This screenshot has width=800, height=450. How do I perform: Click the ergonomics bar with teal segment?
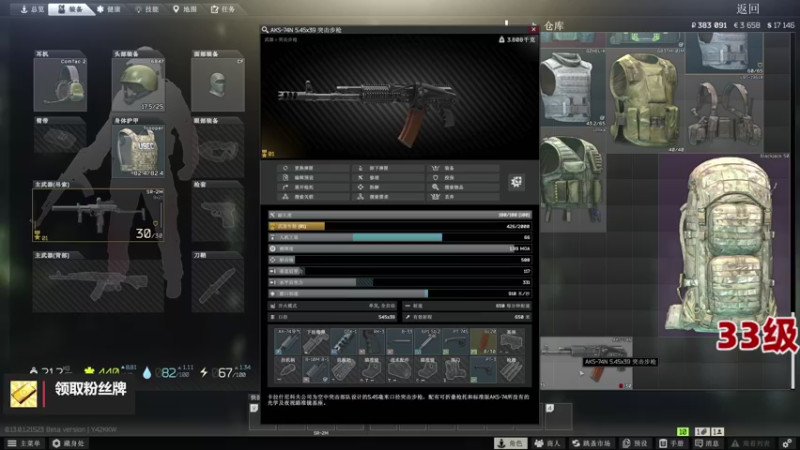pyautogui.click(x=399, y=237)
